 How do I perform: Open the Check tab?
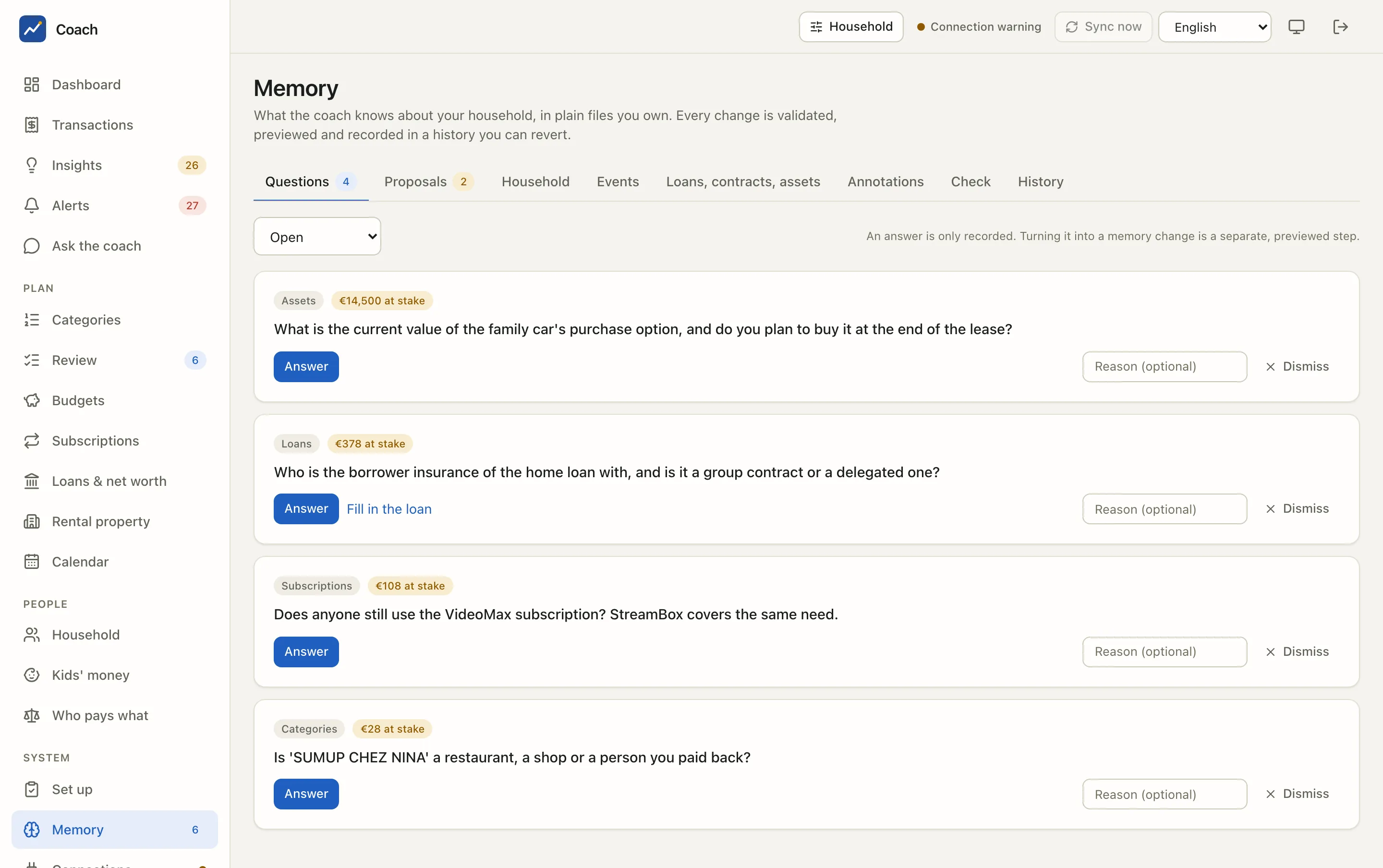click(x=970, y=181)
